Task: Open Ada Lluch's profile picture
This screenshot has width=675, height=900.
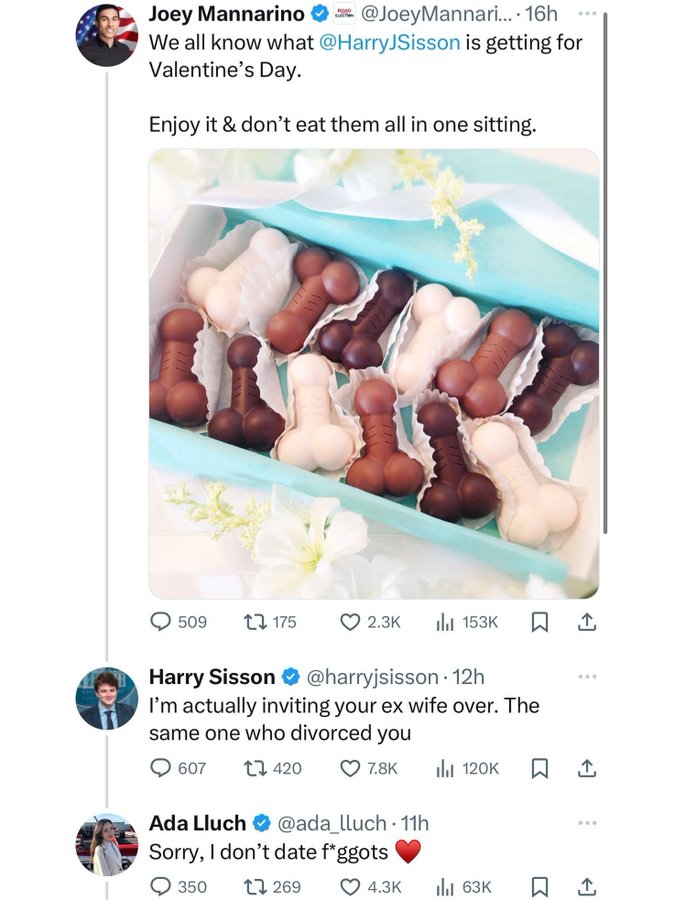Action: [107, 844]
